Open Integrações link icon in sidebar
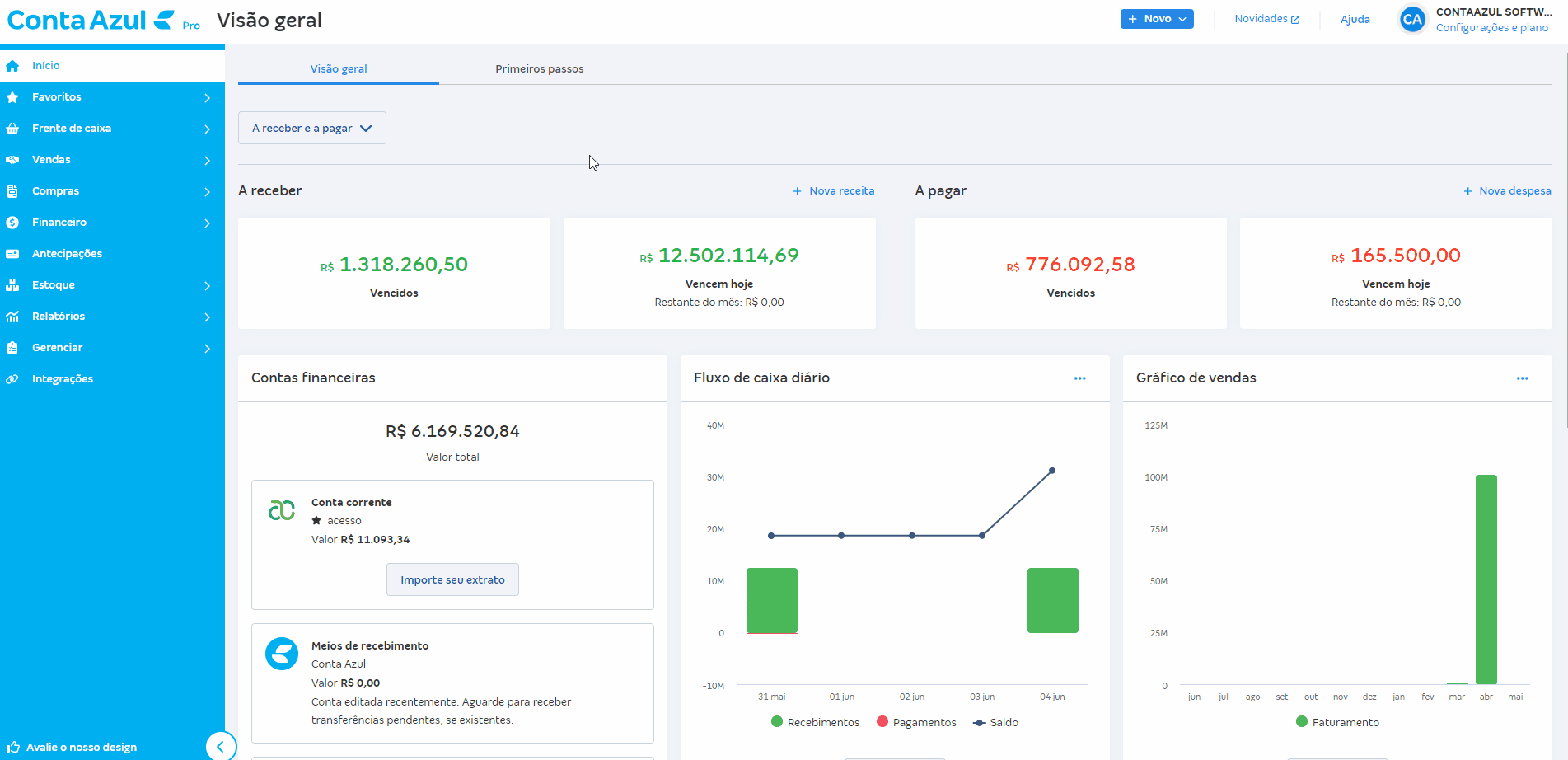 (12, 379)
